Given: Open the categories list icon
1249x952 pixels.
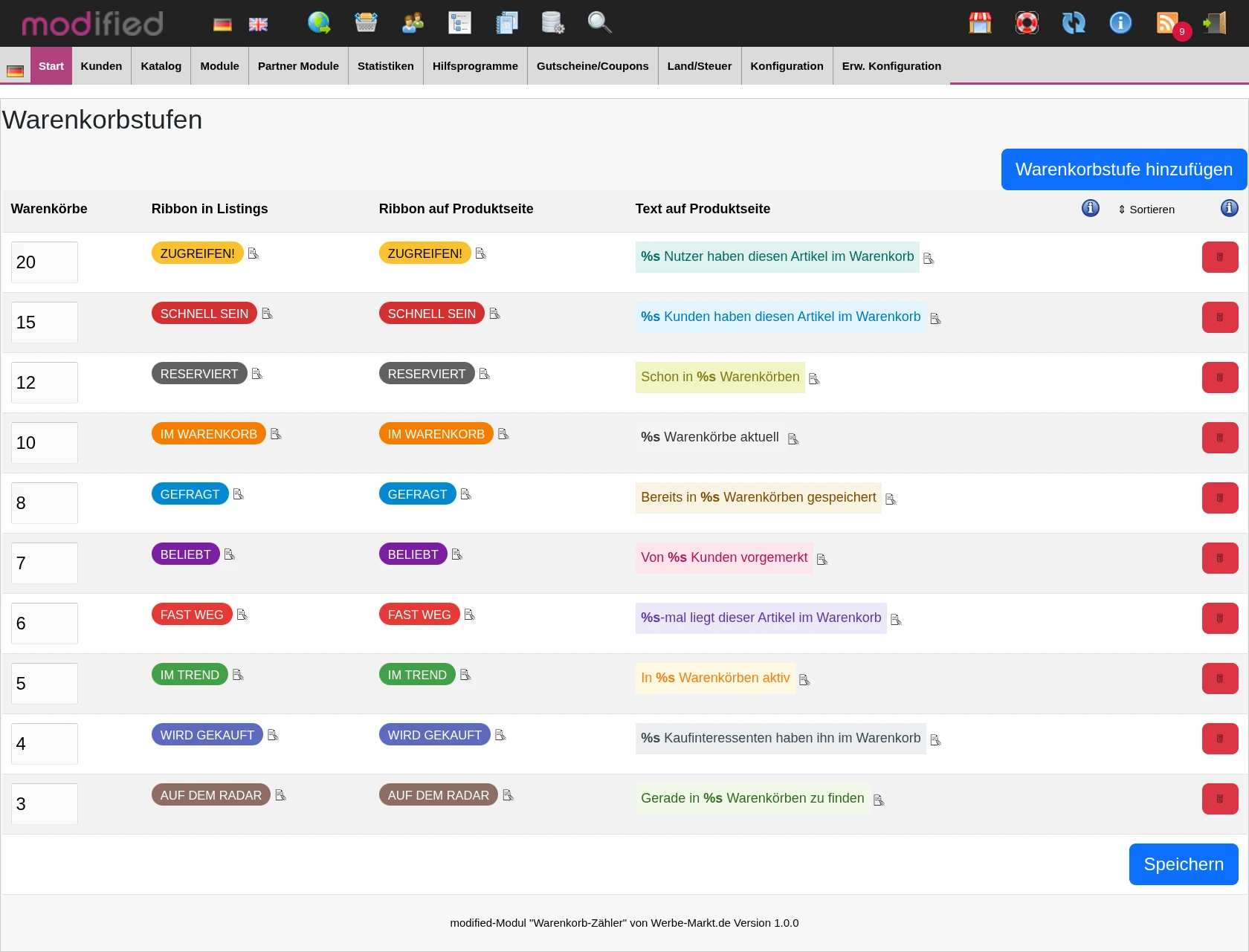Looking at the screenshot, I should click(459, 23).
